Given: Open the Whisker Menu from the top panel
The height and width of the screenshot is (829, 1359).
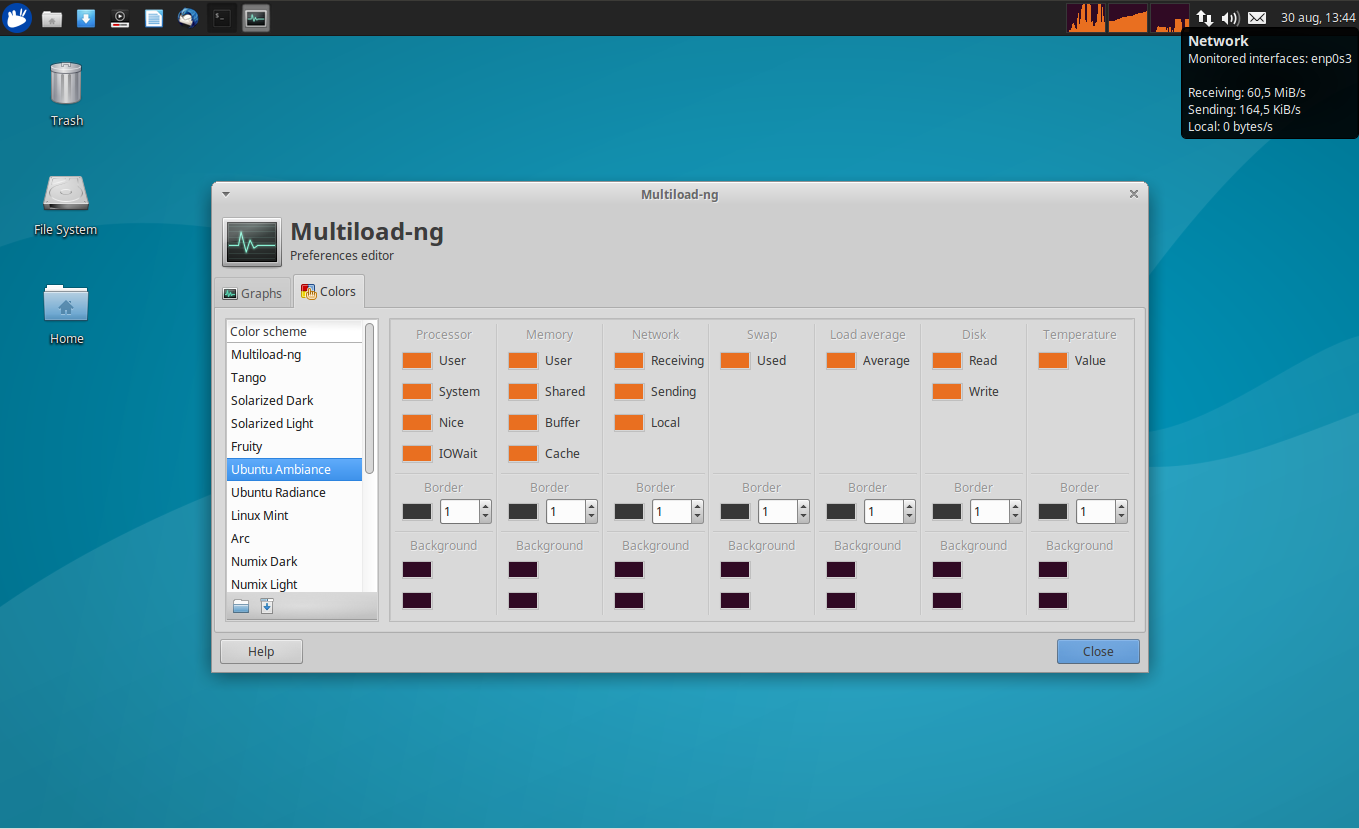Looking at the screenshot, I should 17,17.
